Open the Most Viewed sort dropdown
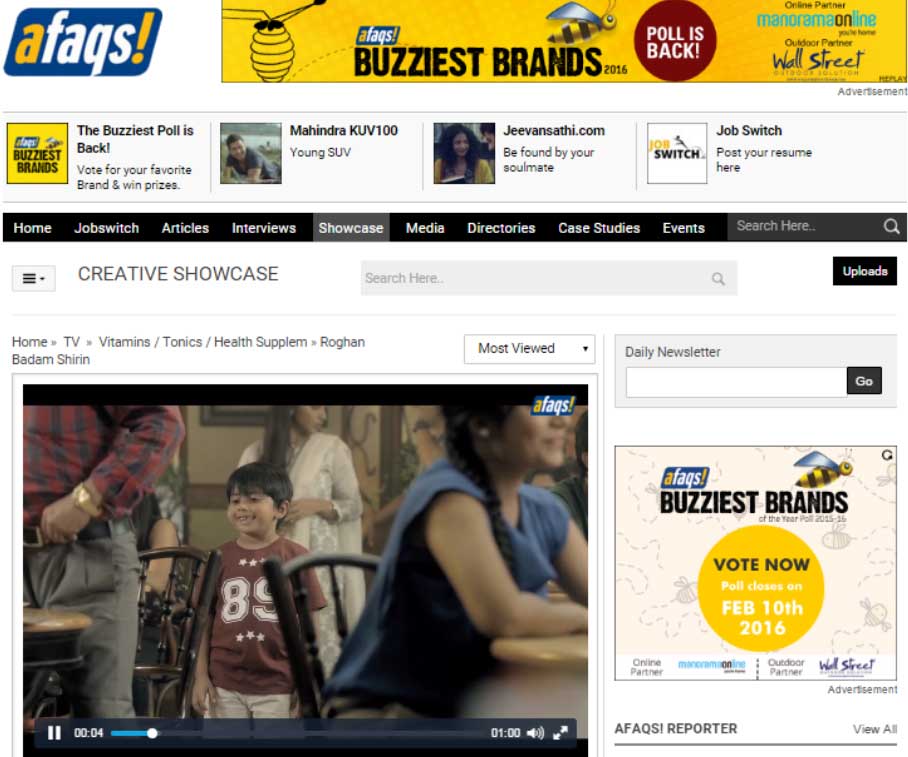This screenshot has width=908, height=757. 529,349
